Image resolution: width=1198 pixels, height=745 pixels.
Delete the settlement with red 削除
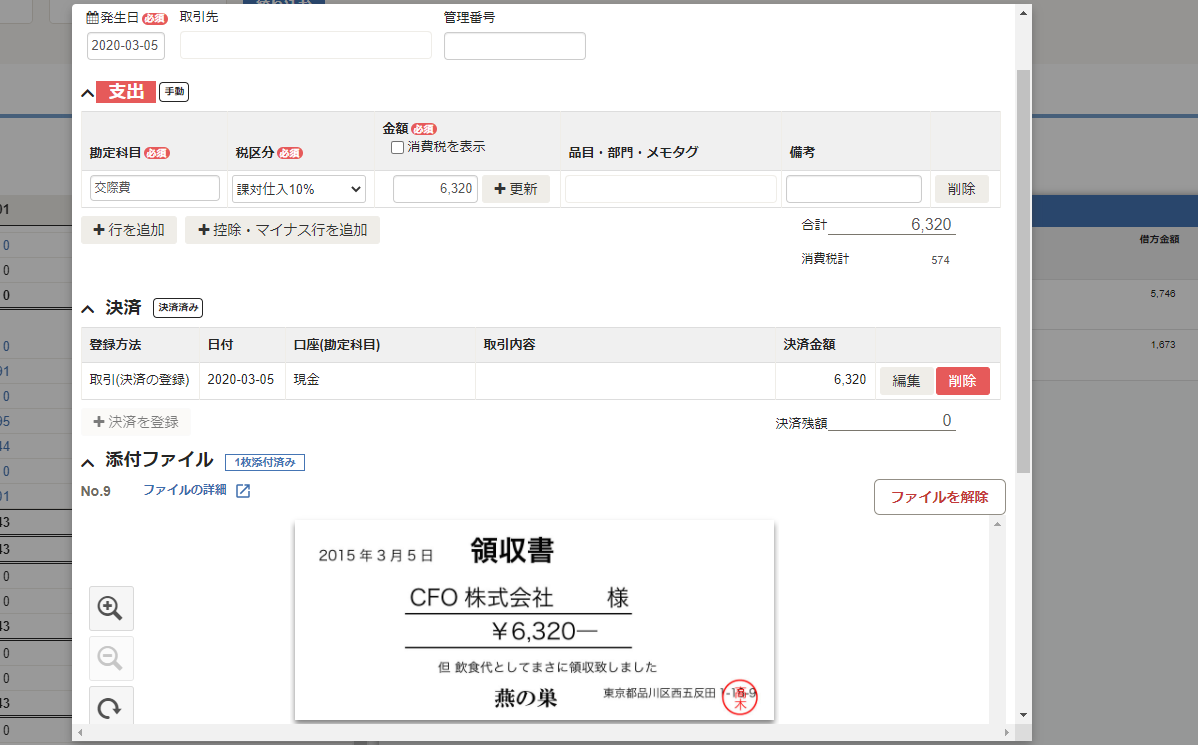click(x=962, y=381)
